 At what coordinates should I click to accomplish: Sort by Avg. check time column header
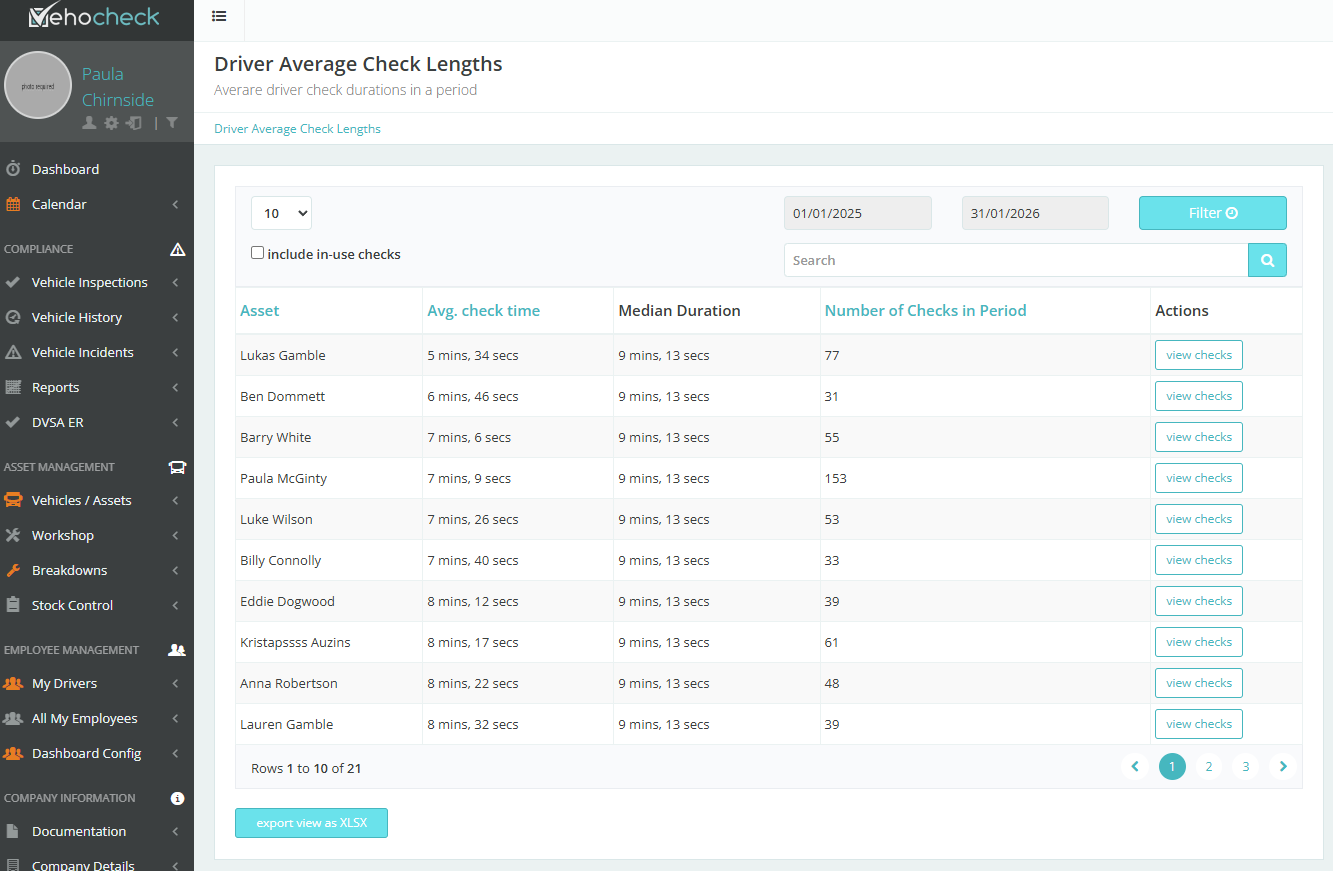pyautogui.click(x=483, y=311)
